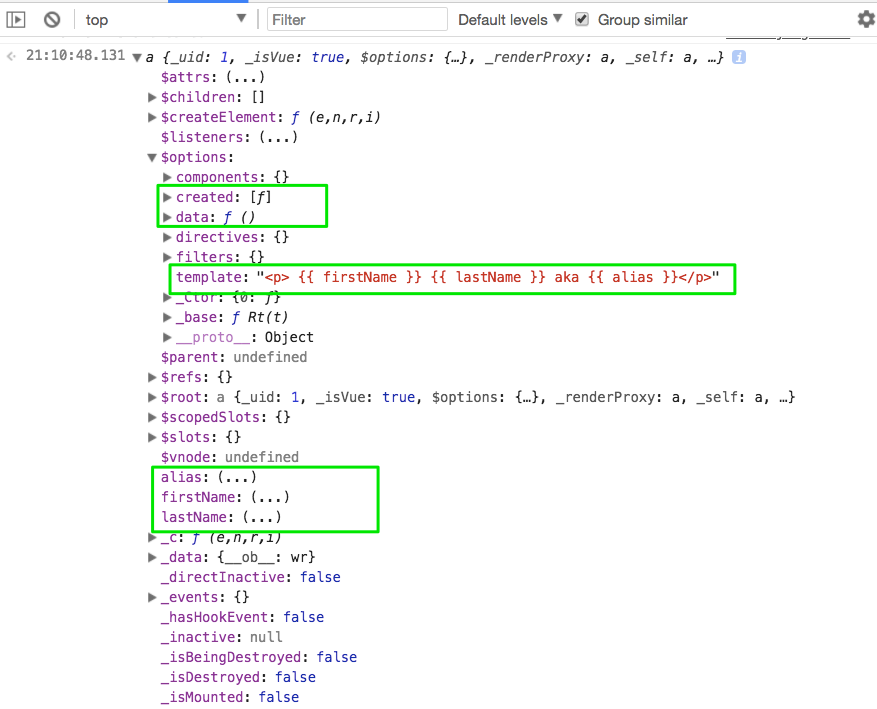Open the console settings gear
This screenshot has height=709, width=877.
click(x=865, y=19)
